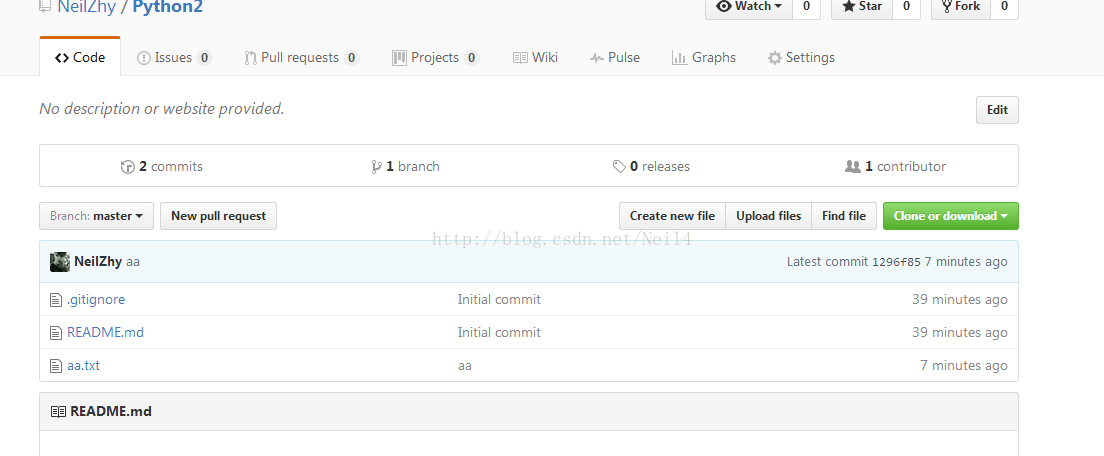The height and width of the screenshot is (456, 1104).
Task: Click the README.md book icon in header
Action: tap(58, 412)
